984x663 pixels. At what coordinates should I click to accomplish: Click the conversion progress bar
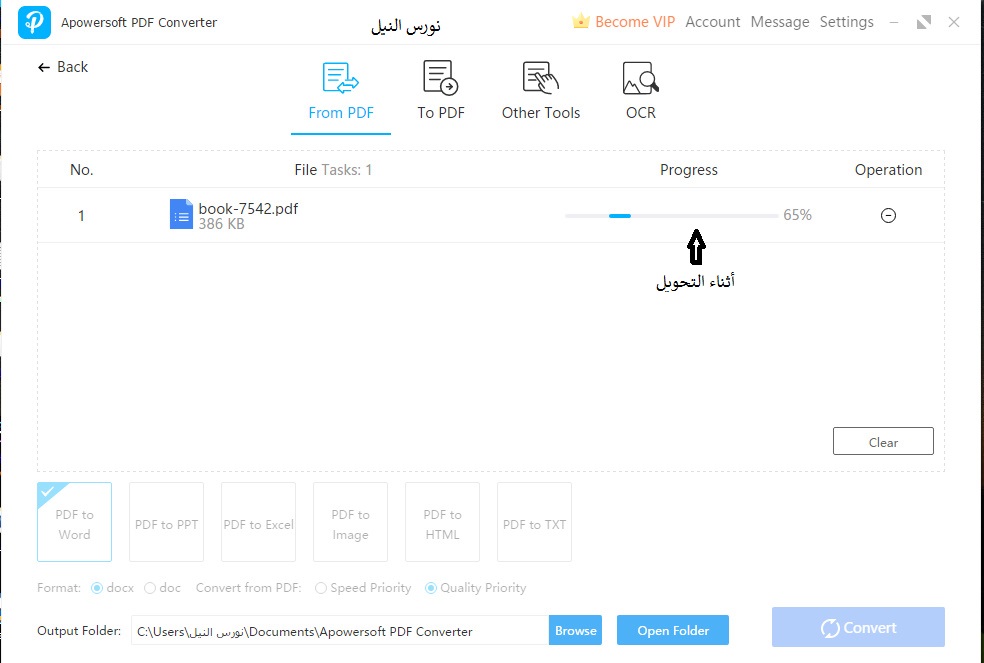(671, 215)
